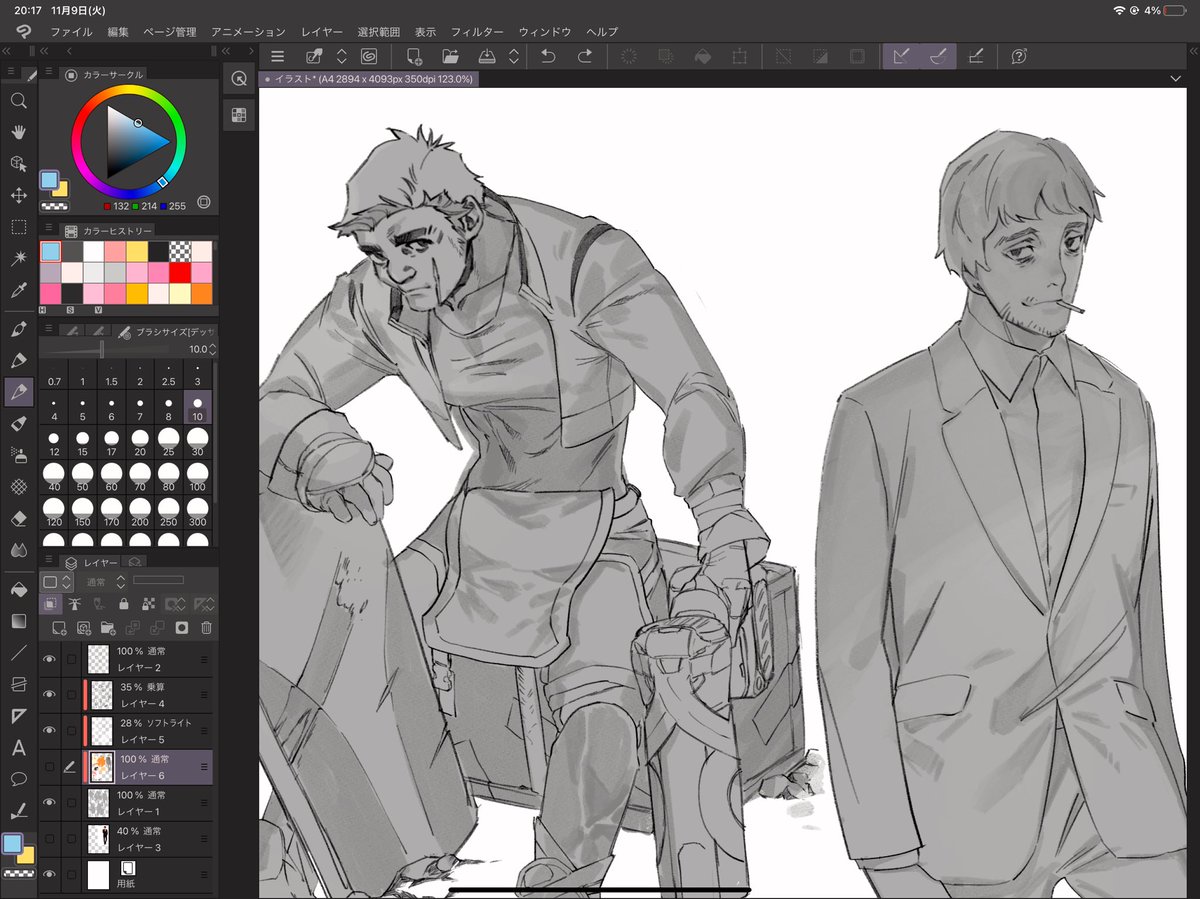Toggle Lock layer padlock icon
The height and width of the screenshot is (899, 1200).
tap(123, 604)
